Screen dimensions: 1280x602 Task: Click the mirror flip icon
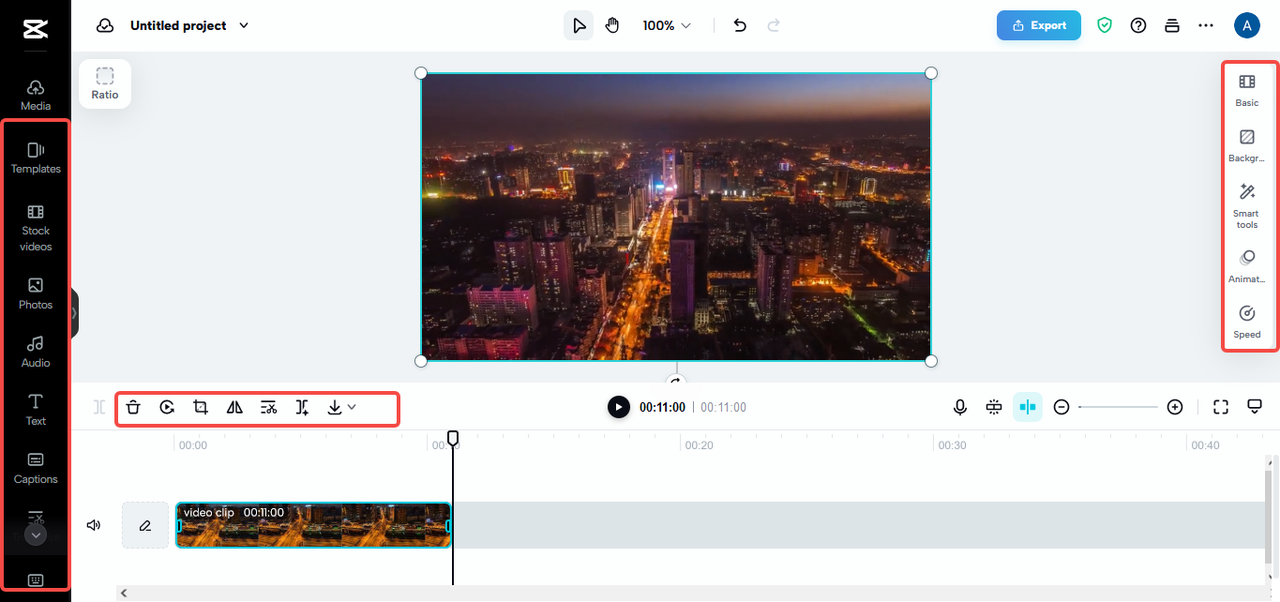pos(235,407)
